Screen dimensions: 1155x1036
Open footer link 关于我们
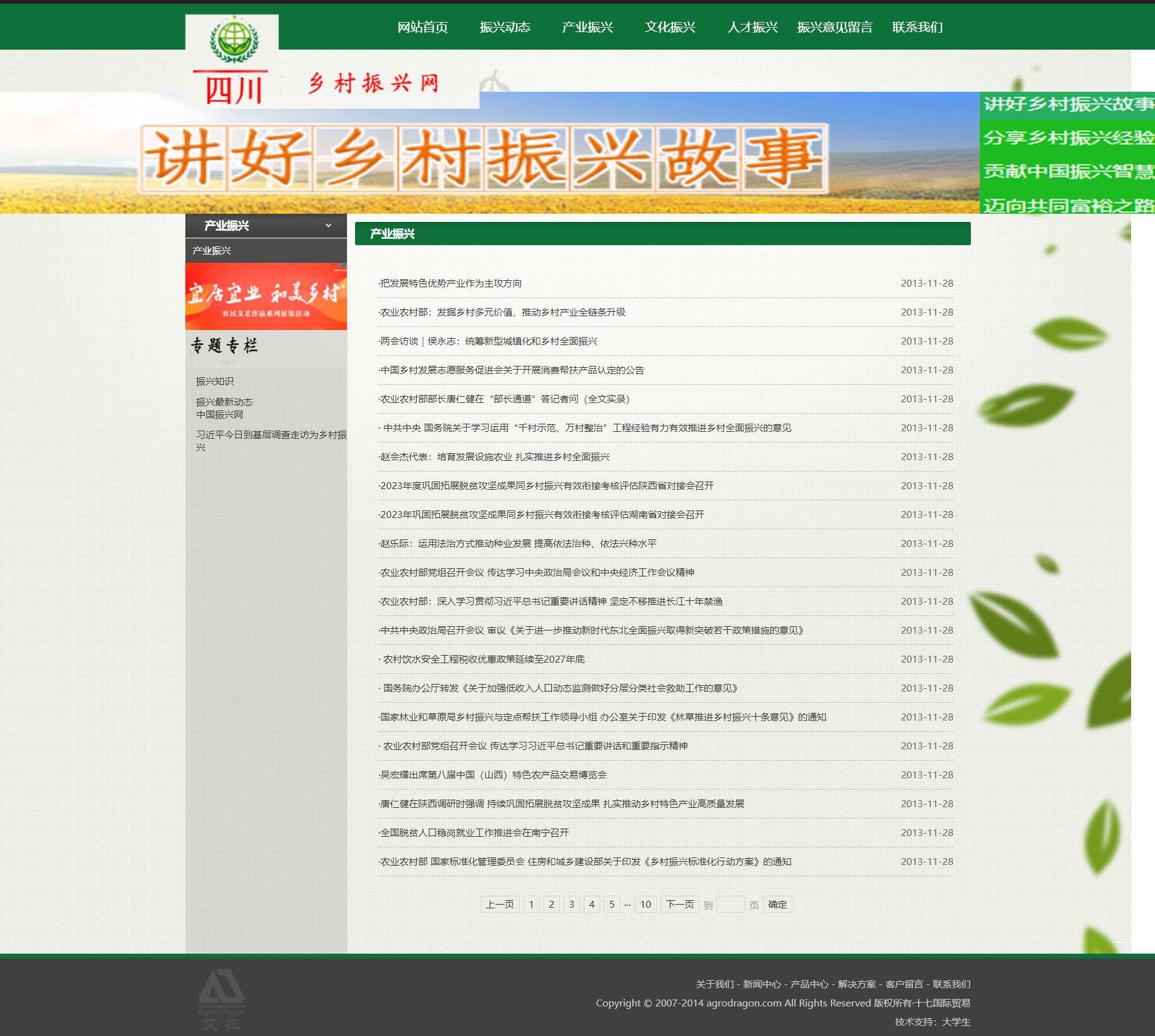coord(714,984)
